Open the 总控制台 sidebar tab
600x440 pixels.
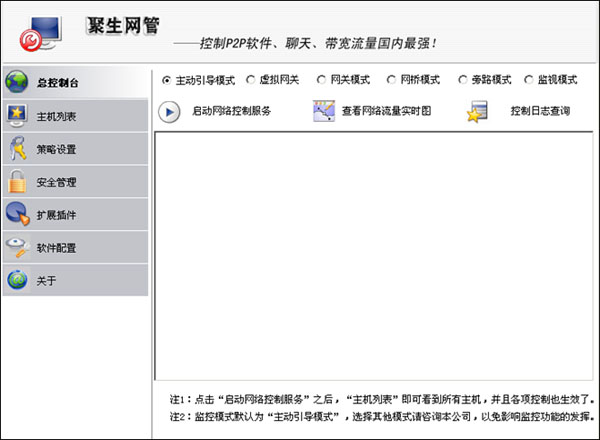75,82
